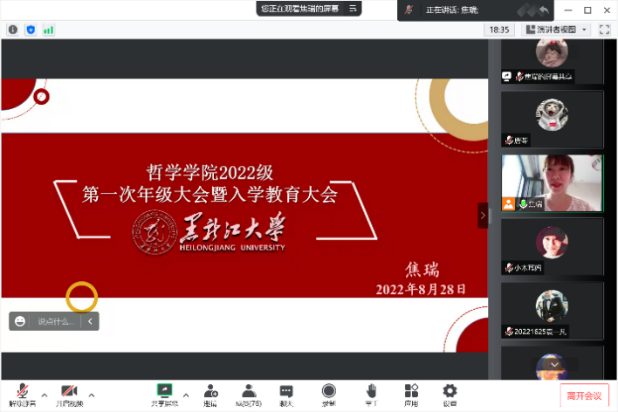Turn on the camera video
The width and height of the screenshot is (618, 412).
(x=69, y=391)
